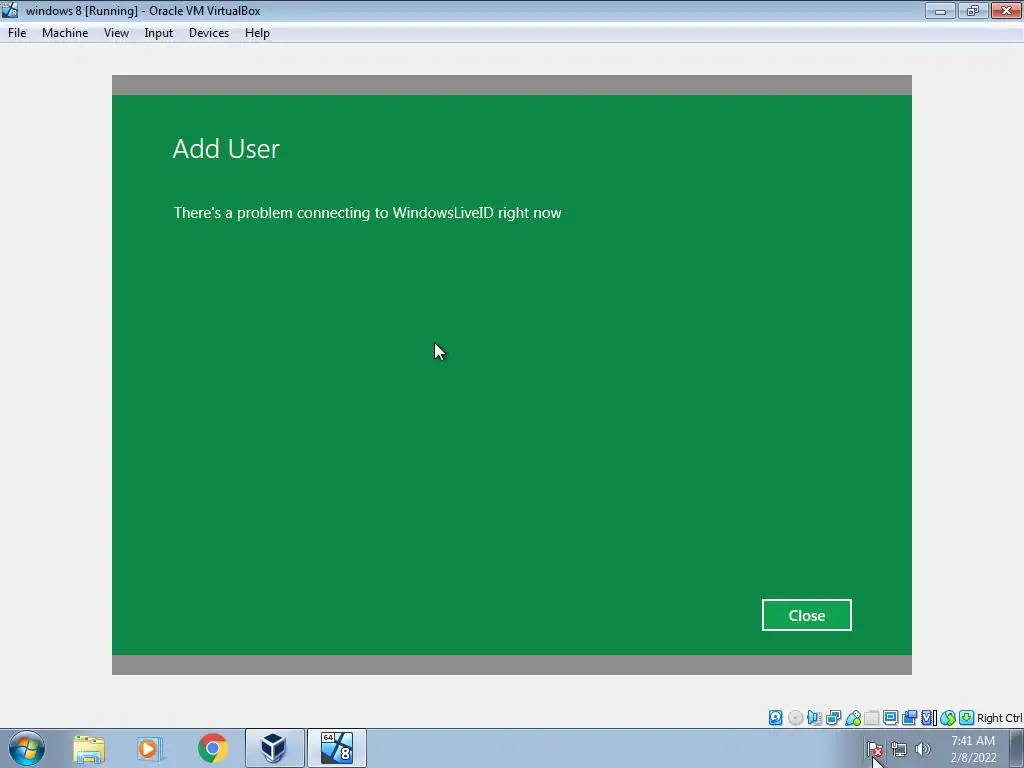Click the hard disk activity status icon
This screenshot has height=768, width=1024.
tap(775, 718)
